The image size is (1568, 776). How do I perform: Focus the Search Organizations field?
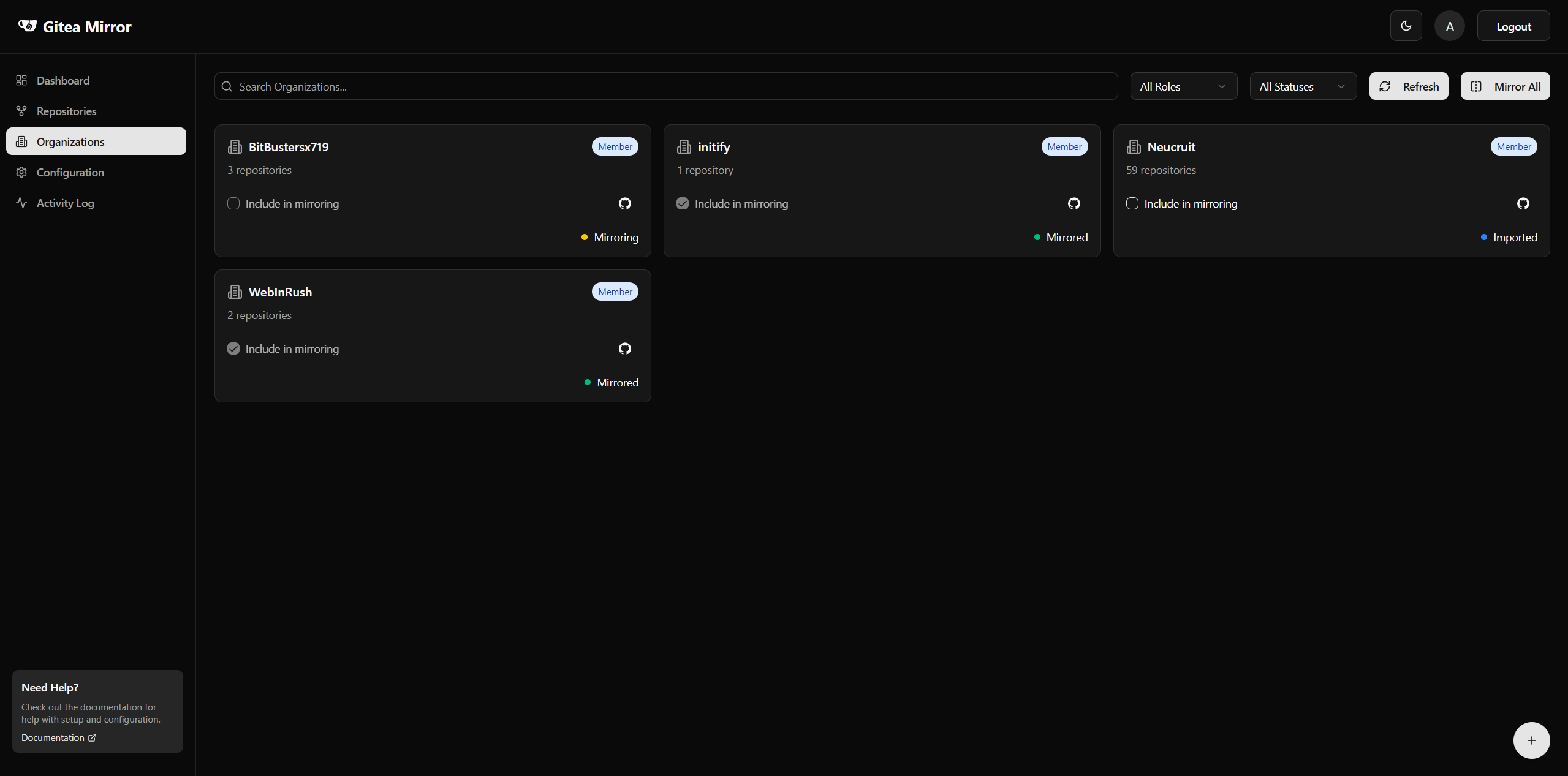pyautogui.click(x=665, y=86)
